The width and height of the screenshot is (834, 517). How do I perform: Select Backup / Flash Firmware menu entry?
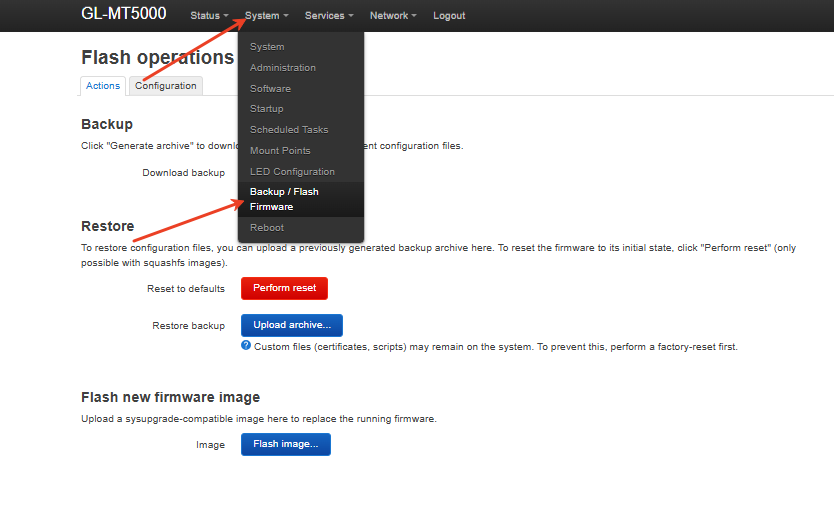pyautogui.click(x=301, y=199)
